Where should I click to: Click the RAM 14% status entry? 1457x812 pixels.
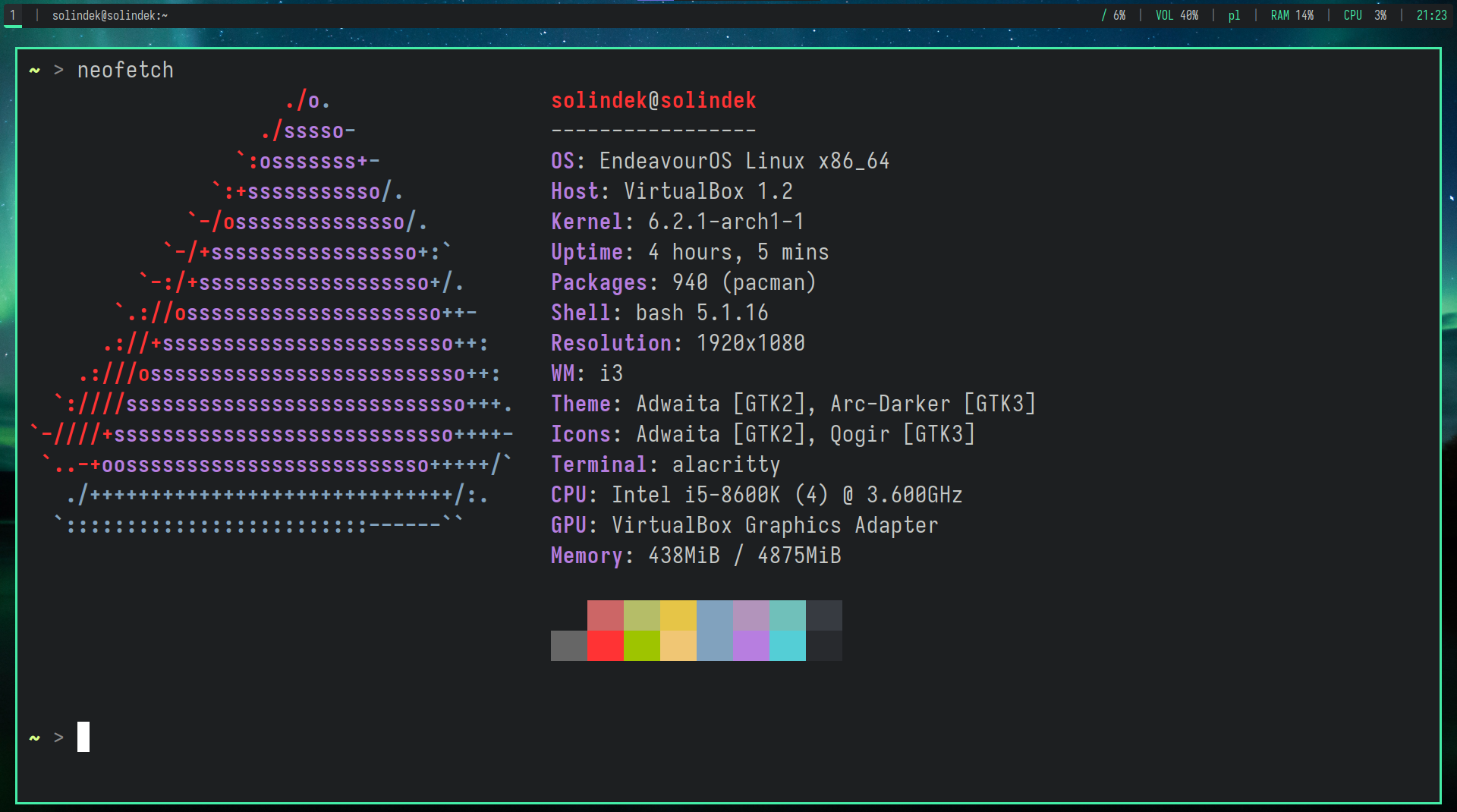point(1292,15)
